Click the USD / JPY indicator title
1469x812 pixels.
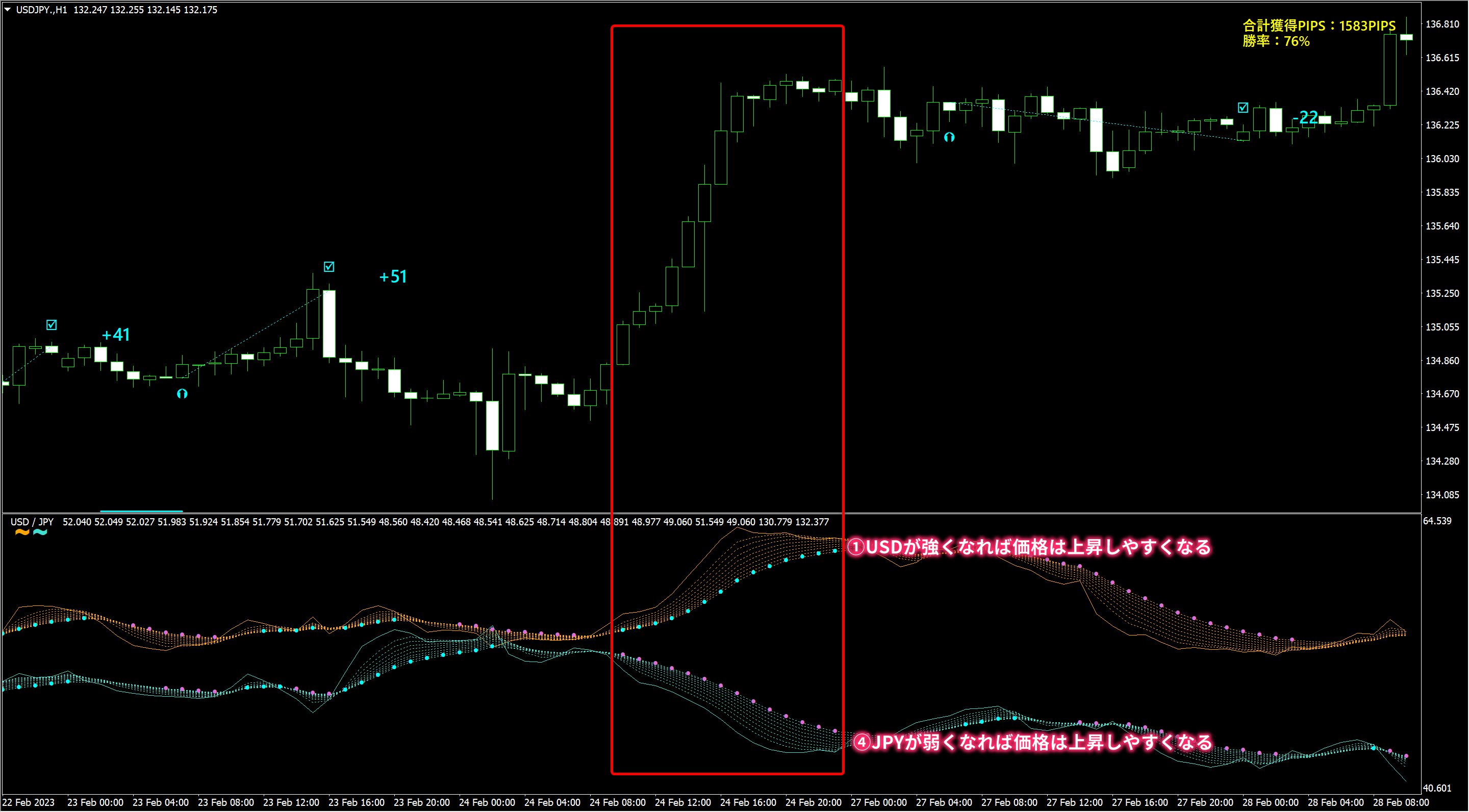pos(32,522)
